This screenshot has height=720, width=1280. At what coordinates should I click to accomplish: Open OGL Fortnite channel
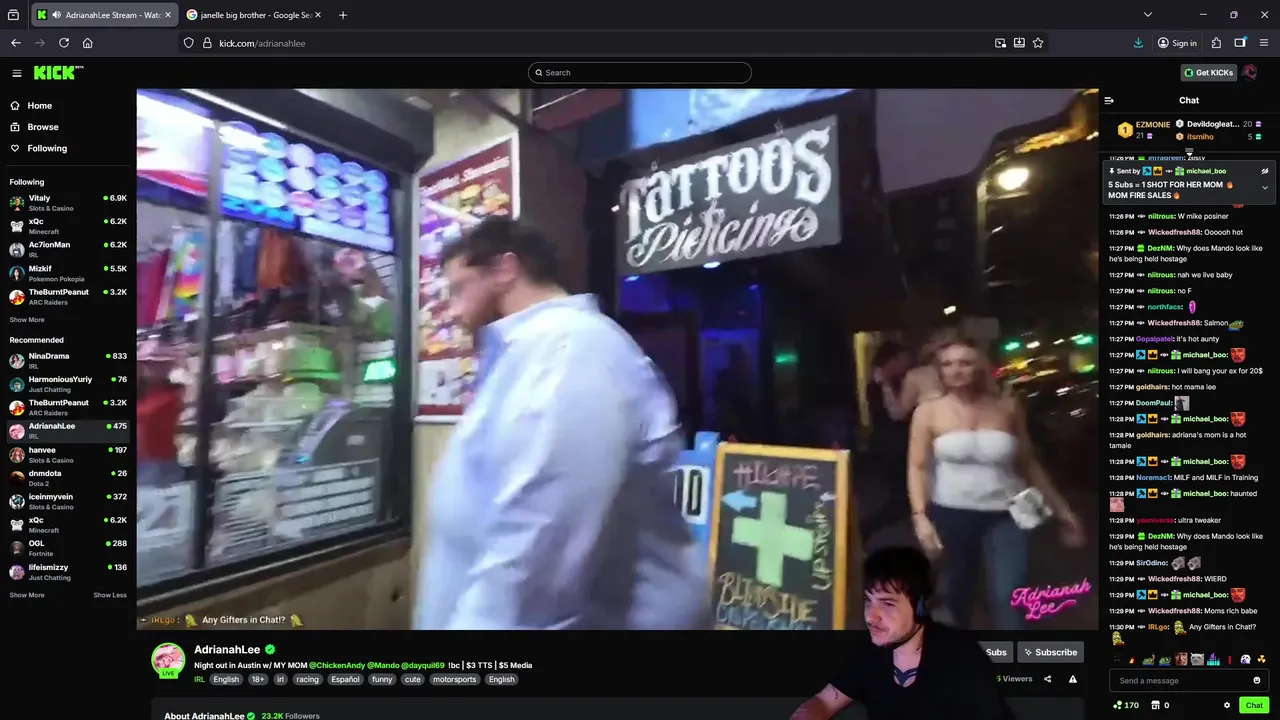[x=68, y=548]
